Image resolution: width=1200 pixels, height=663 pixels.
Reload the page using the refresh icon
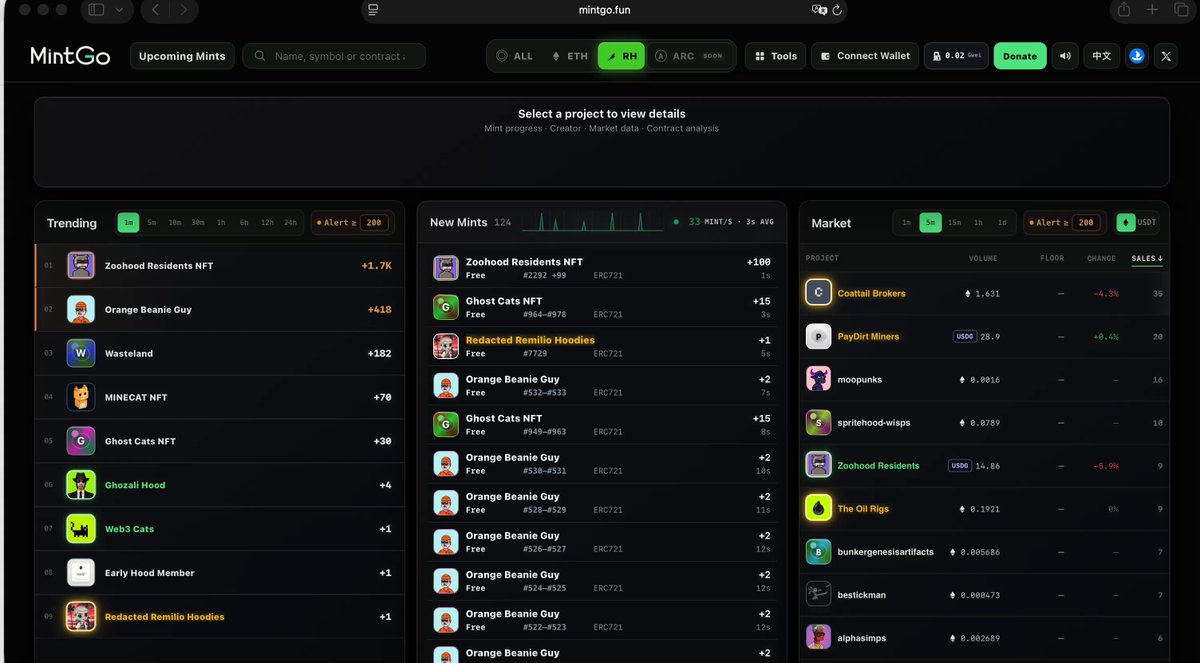[837, 10]
